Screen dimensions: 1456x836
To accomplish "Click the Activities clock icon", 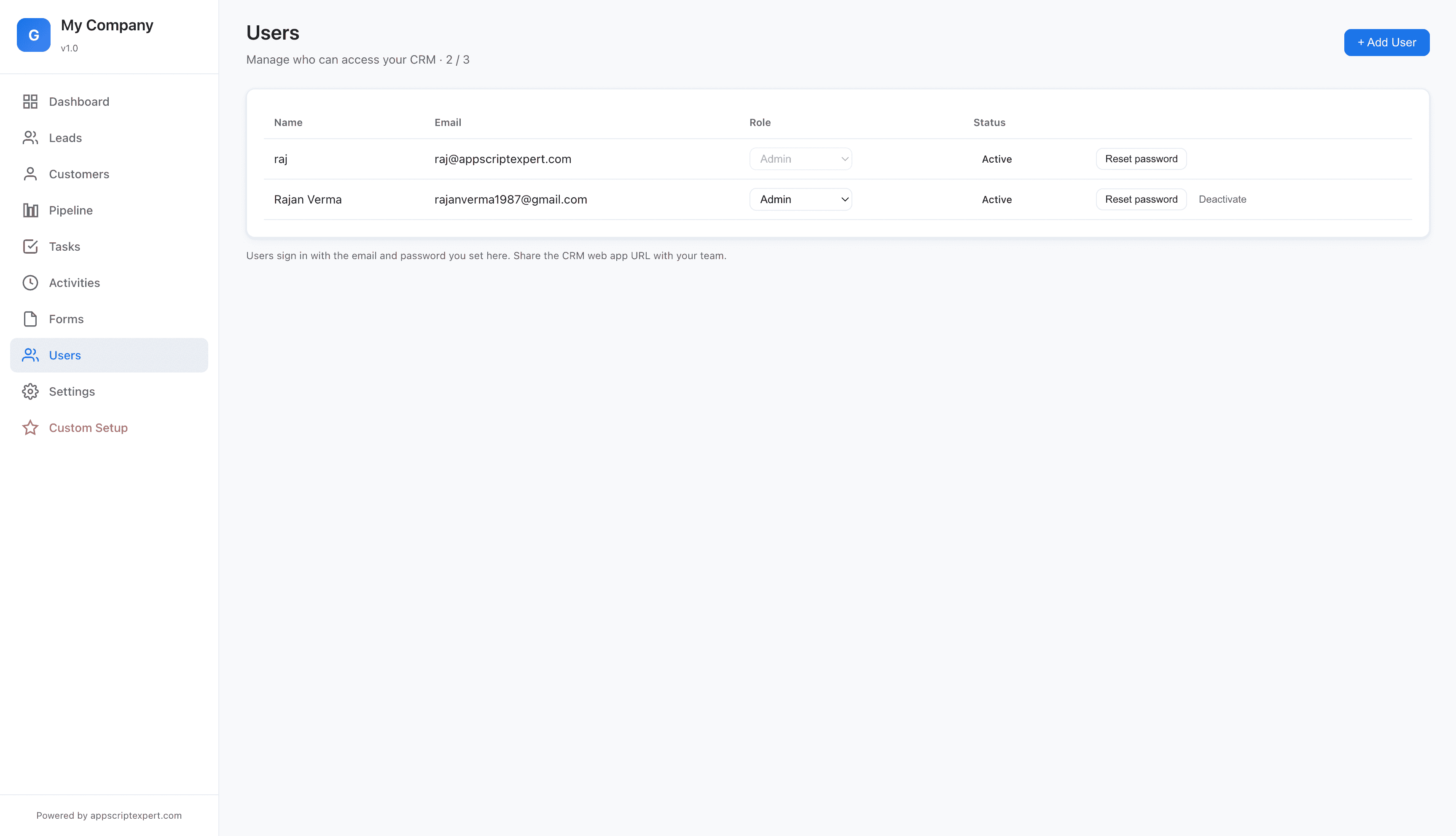I will point(30,282).
